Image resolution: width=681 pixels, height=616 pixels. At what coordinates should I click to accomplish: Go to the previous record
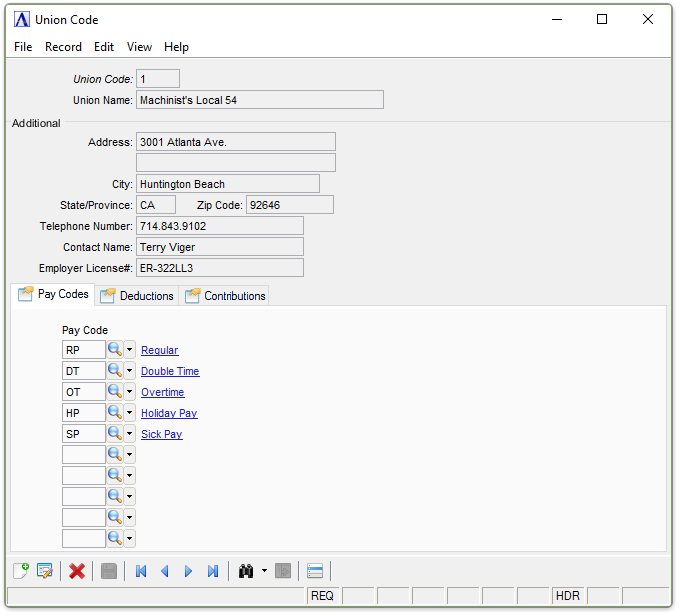(x=165, y=571)
